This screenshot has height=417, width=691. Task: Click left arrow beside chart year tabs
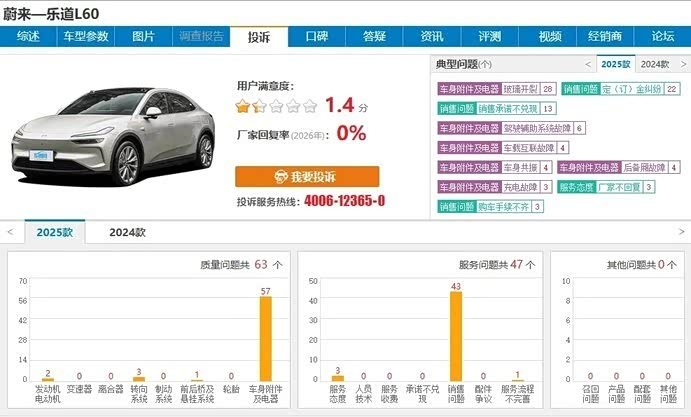pos(11,232)
